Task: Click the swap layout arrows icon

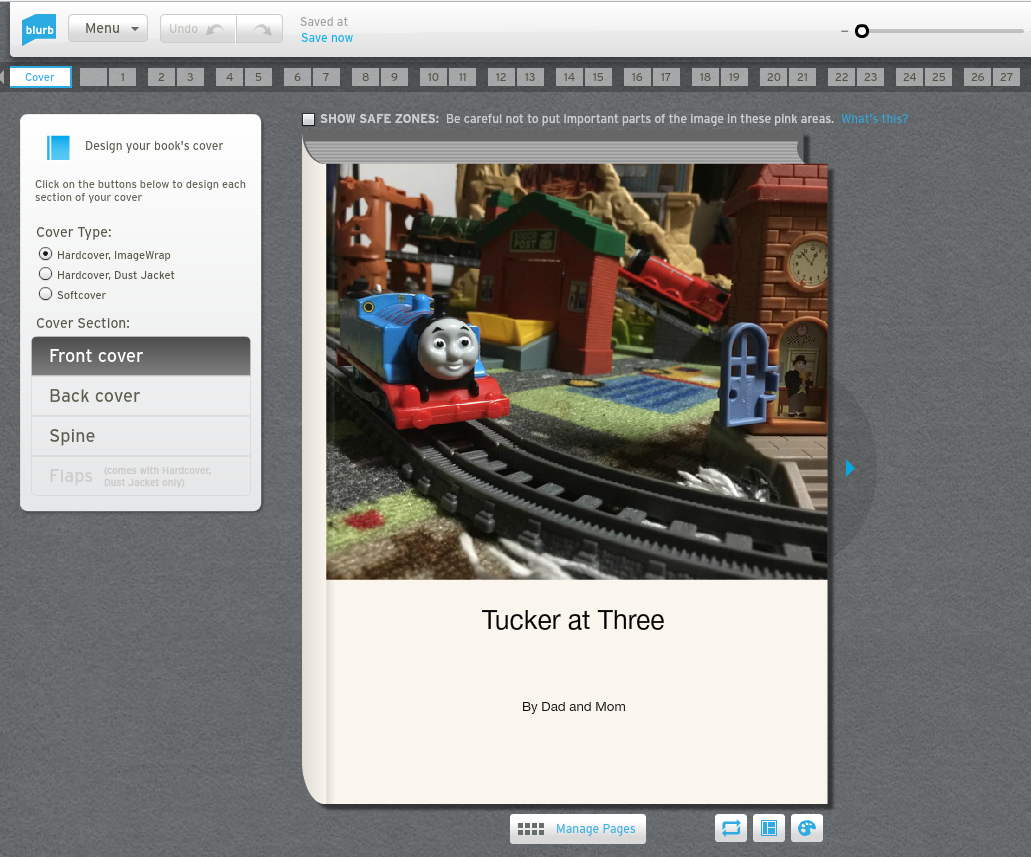Action: pyautogui.click(x=731, y=828)
